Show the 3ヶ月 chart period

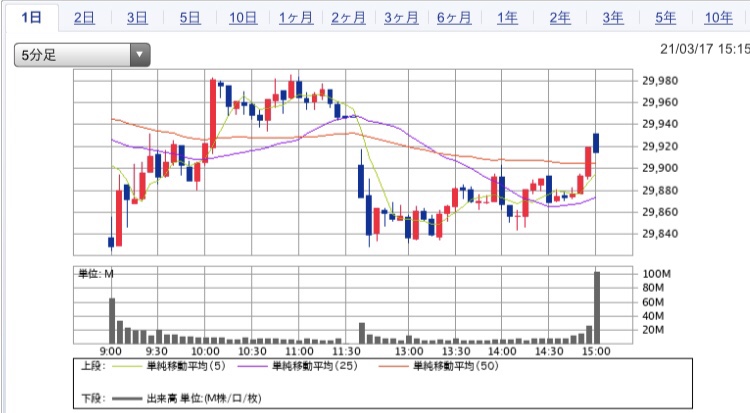pos(401,18)
